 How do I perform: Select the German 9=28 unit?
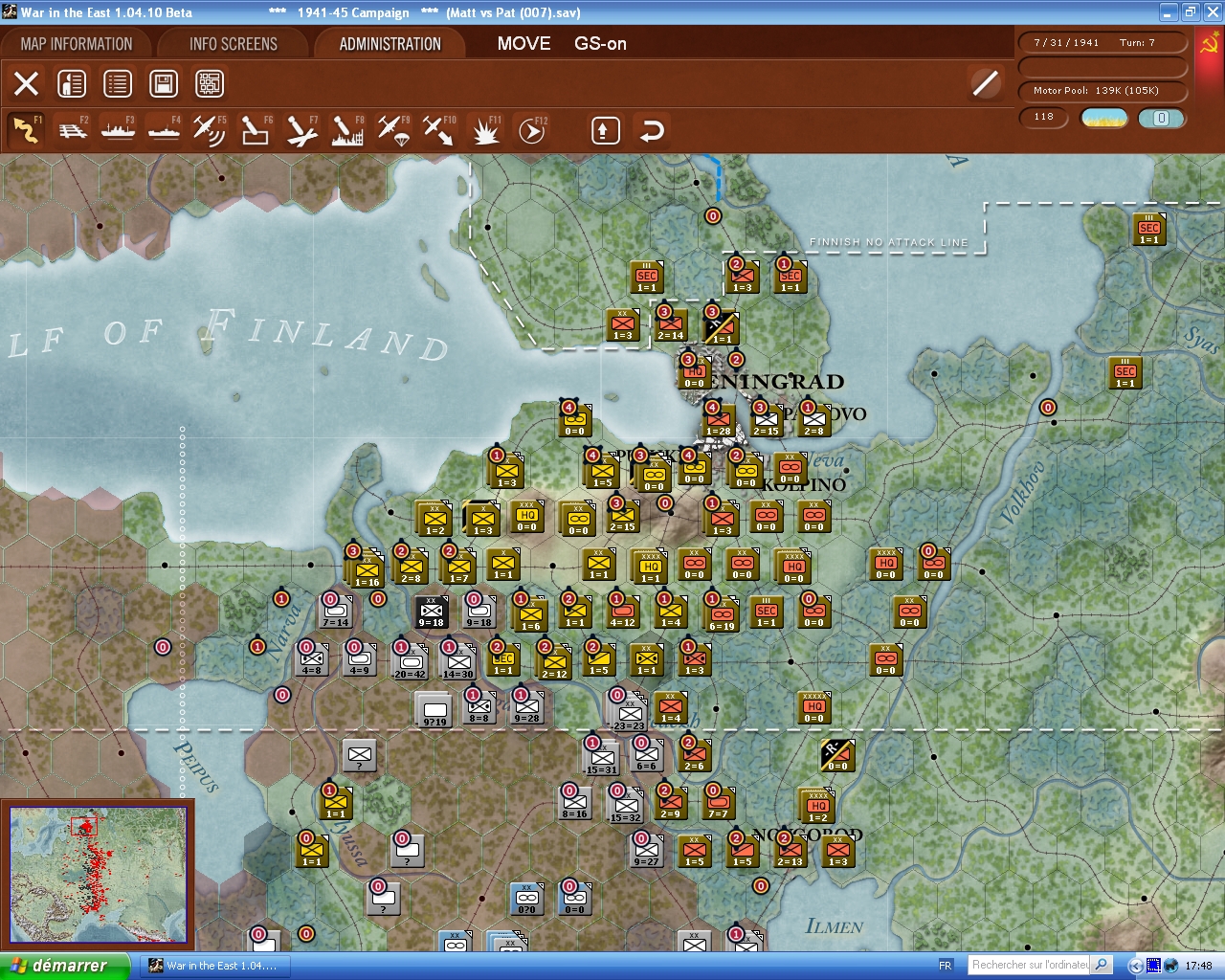(527, 708)
